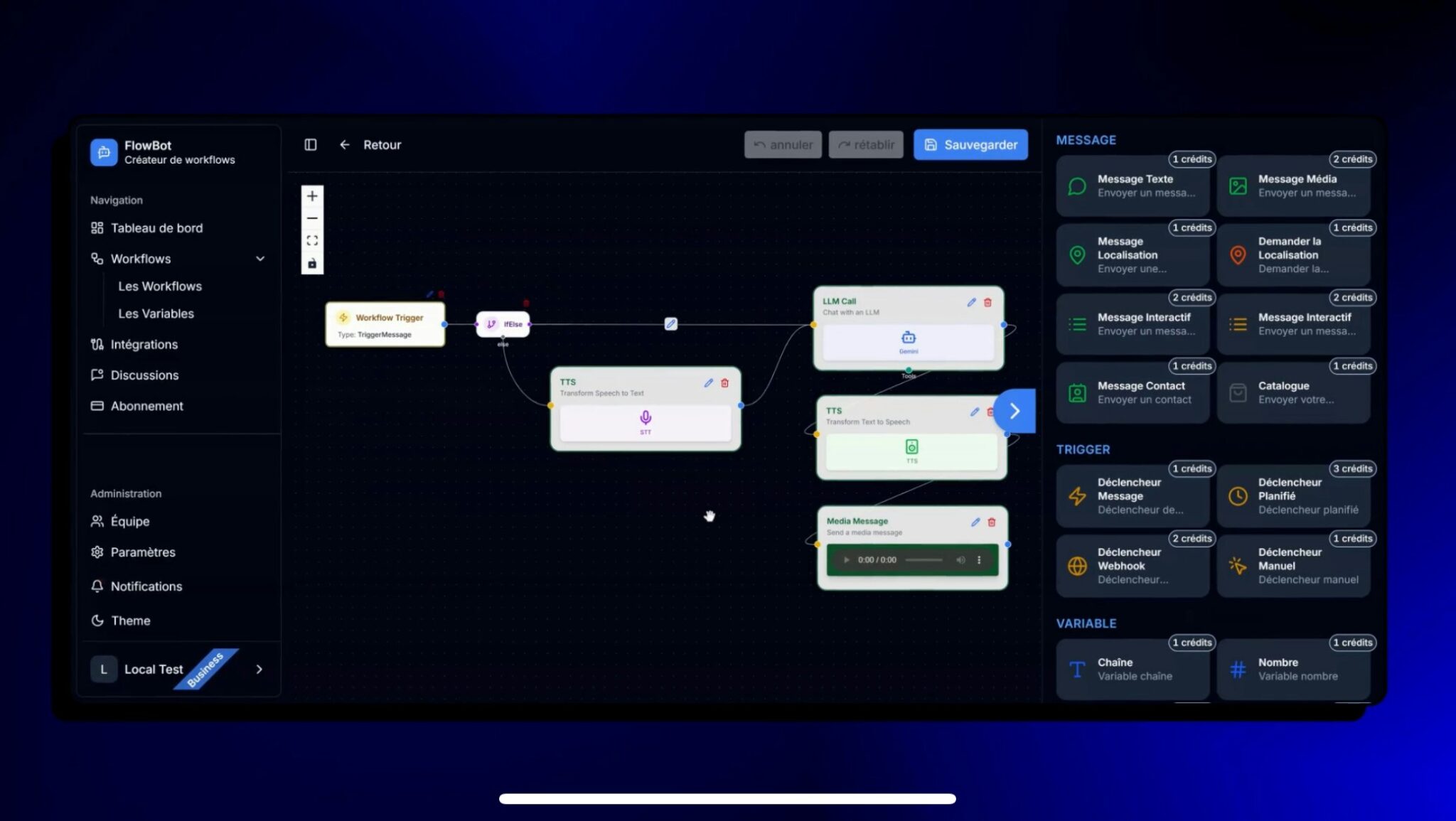Open Les Variables submenu item

click(x=156, y=313)
